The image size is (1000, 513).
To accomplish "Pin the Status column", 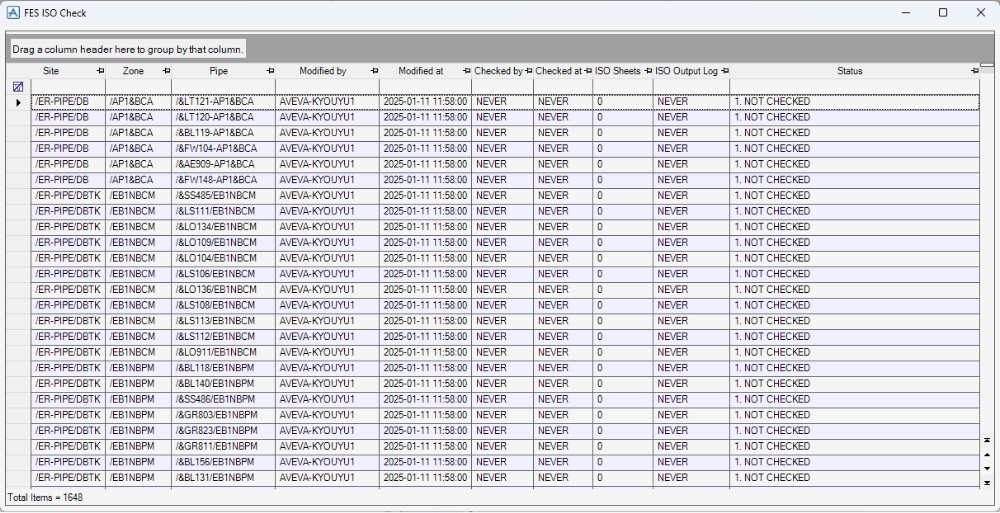I will coord(974,71).
